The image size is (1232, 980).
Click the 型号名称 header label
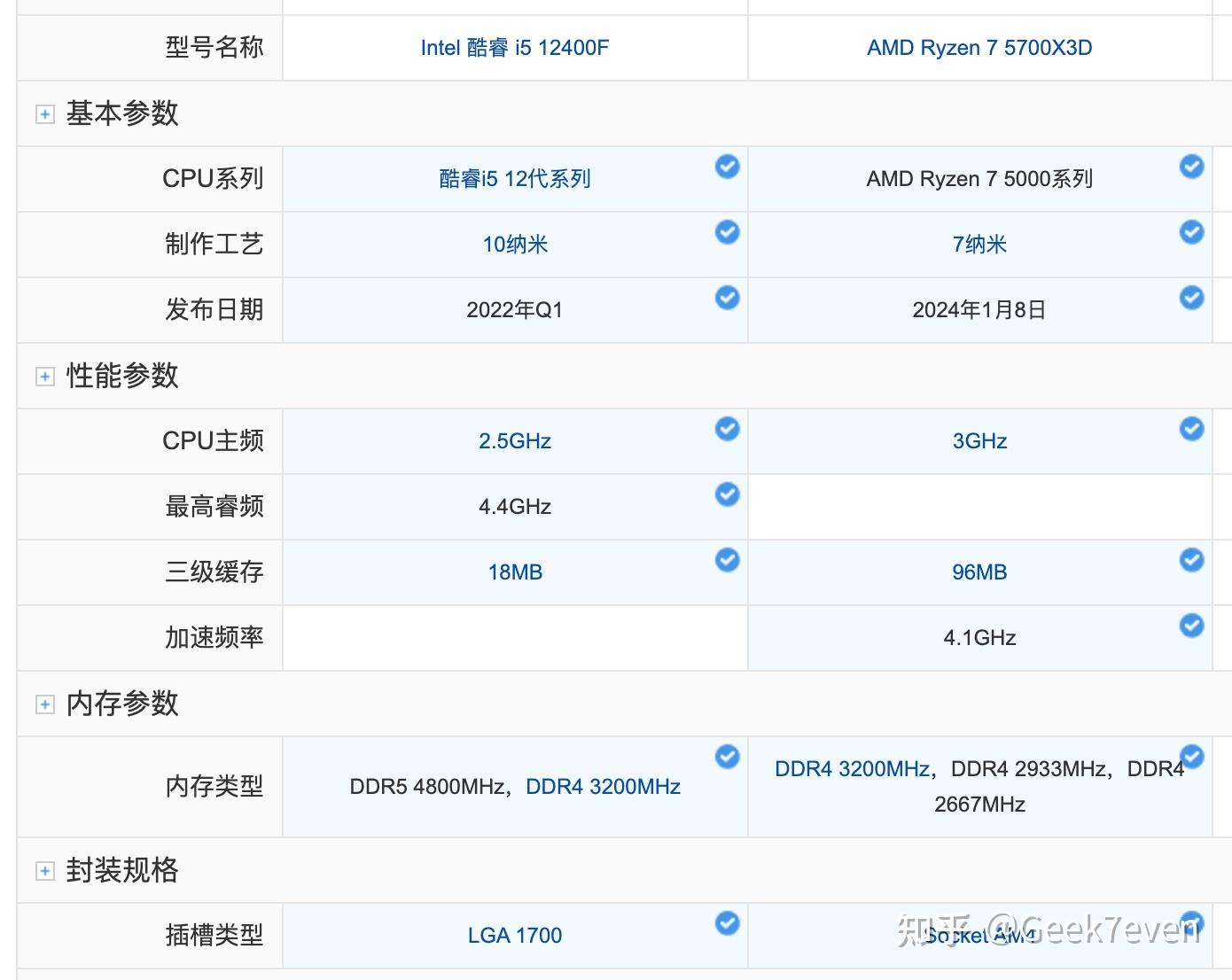pos(214,48)
